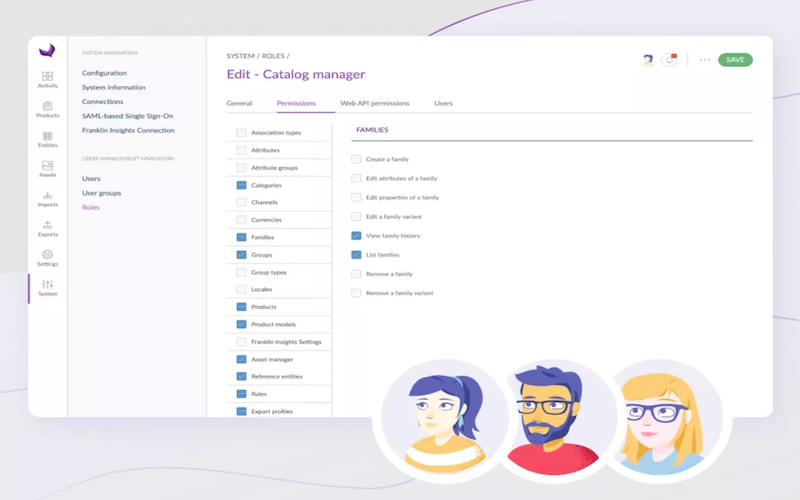Open the Entities sidebar icon
This screenshot has width=800, height=500.
pos(47,139)
